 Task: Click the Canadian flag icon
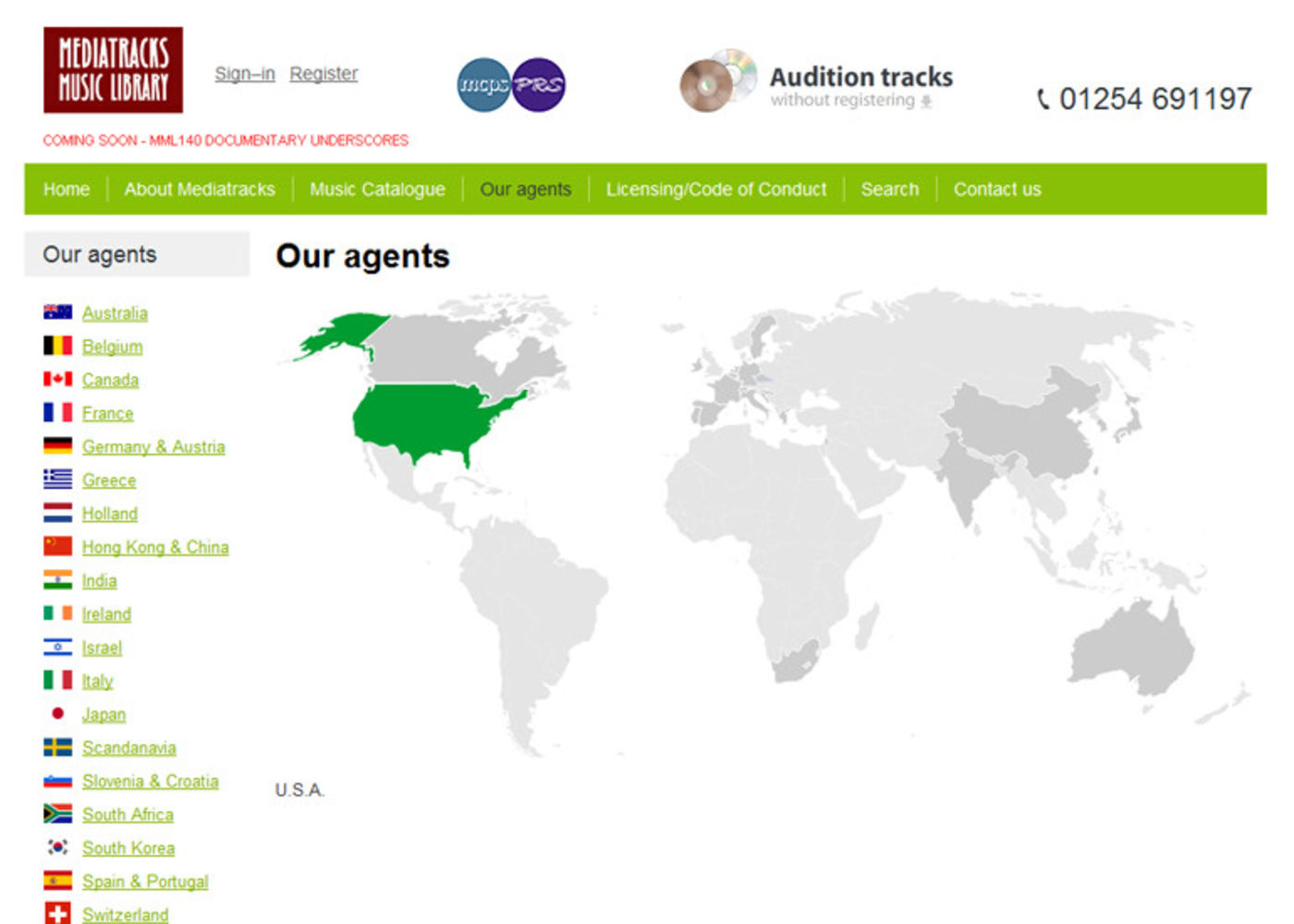[x=57, y=379]
